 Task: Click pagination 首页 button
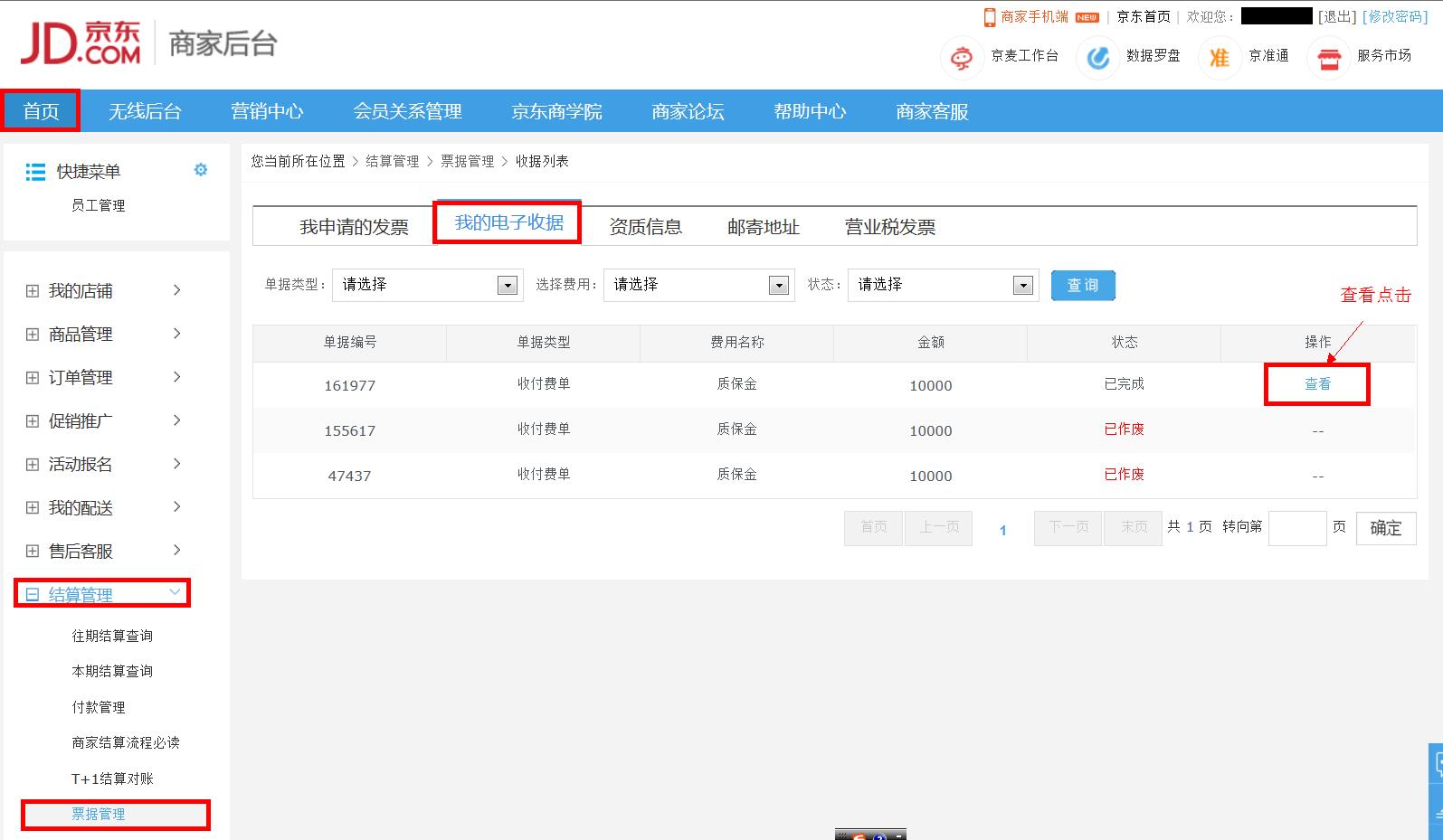pyautogui.click(x=873, y=527)
